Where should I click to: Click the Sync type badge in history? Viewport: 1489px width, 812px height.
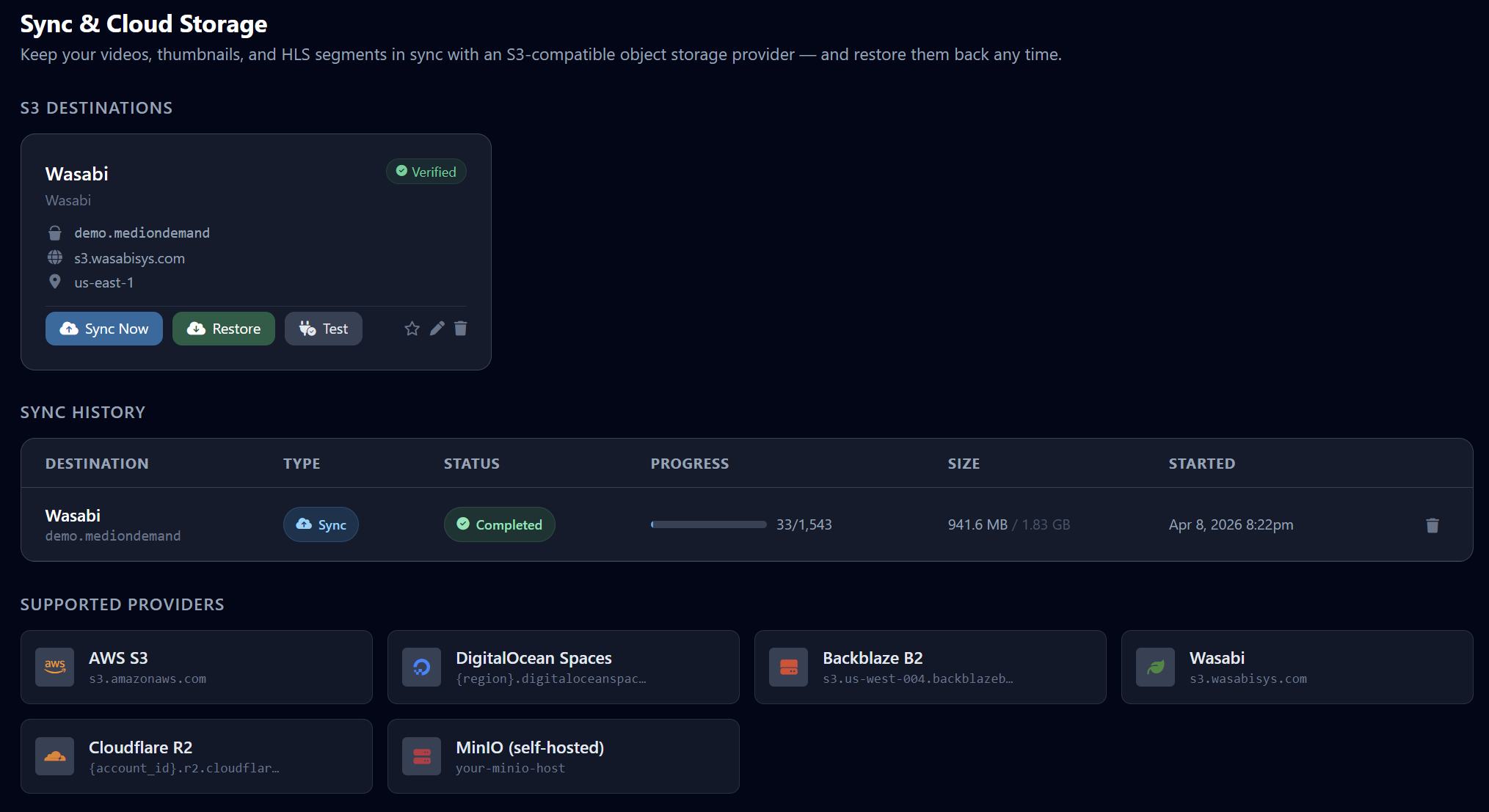[321, 524]
